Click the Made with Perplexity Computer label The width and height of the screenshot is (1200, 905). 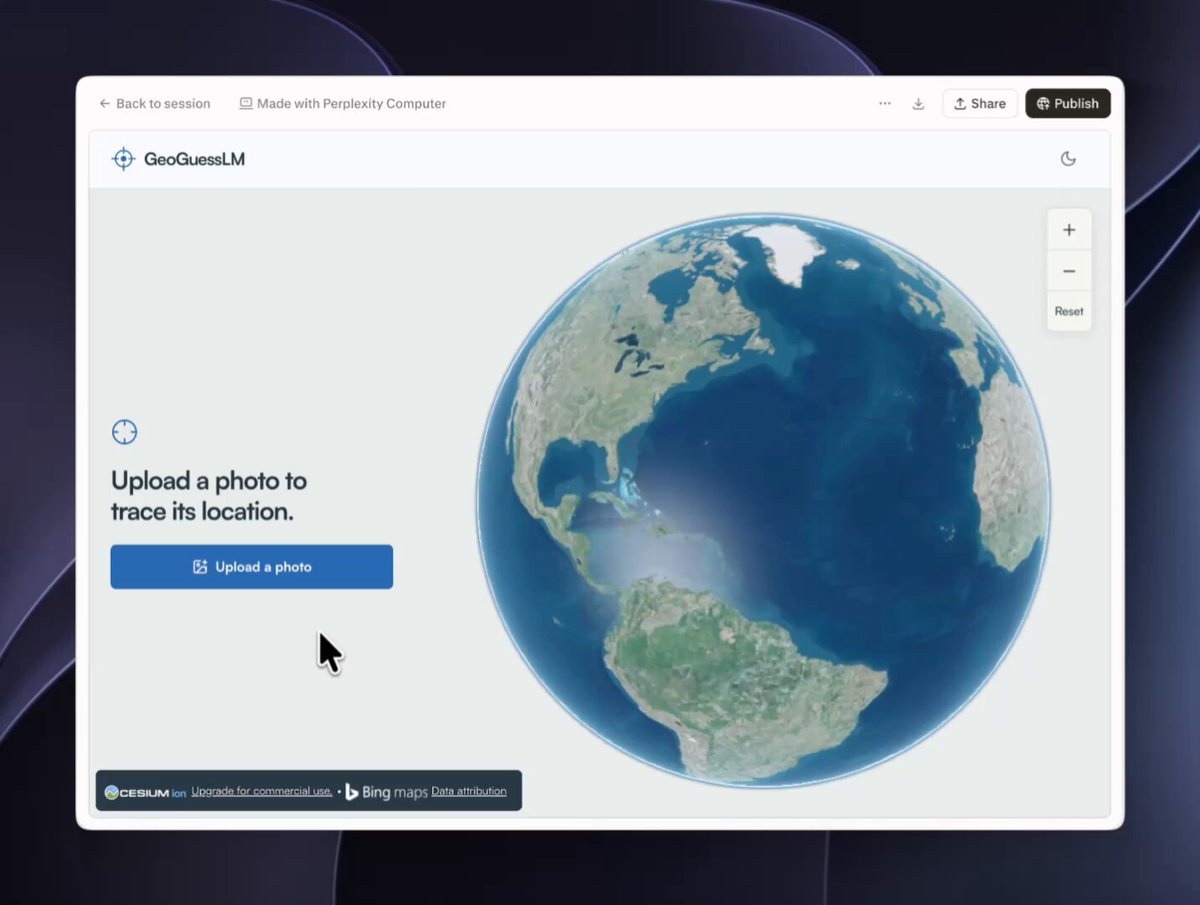click(x=343, y=104)
